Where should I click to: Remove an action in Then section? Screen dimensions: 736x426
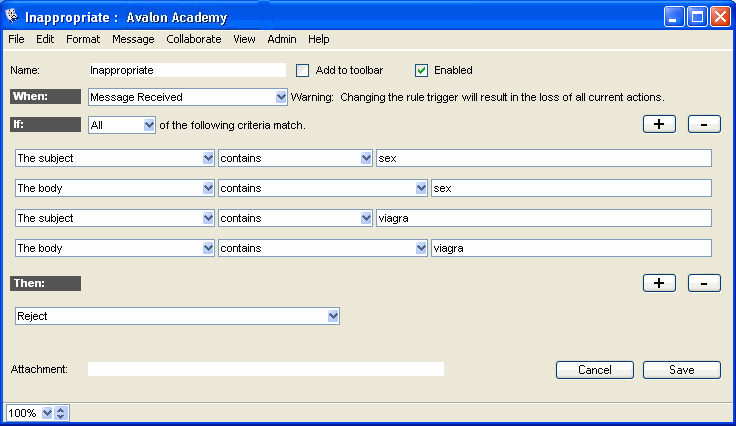click(704, 283)
